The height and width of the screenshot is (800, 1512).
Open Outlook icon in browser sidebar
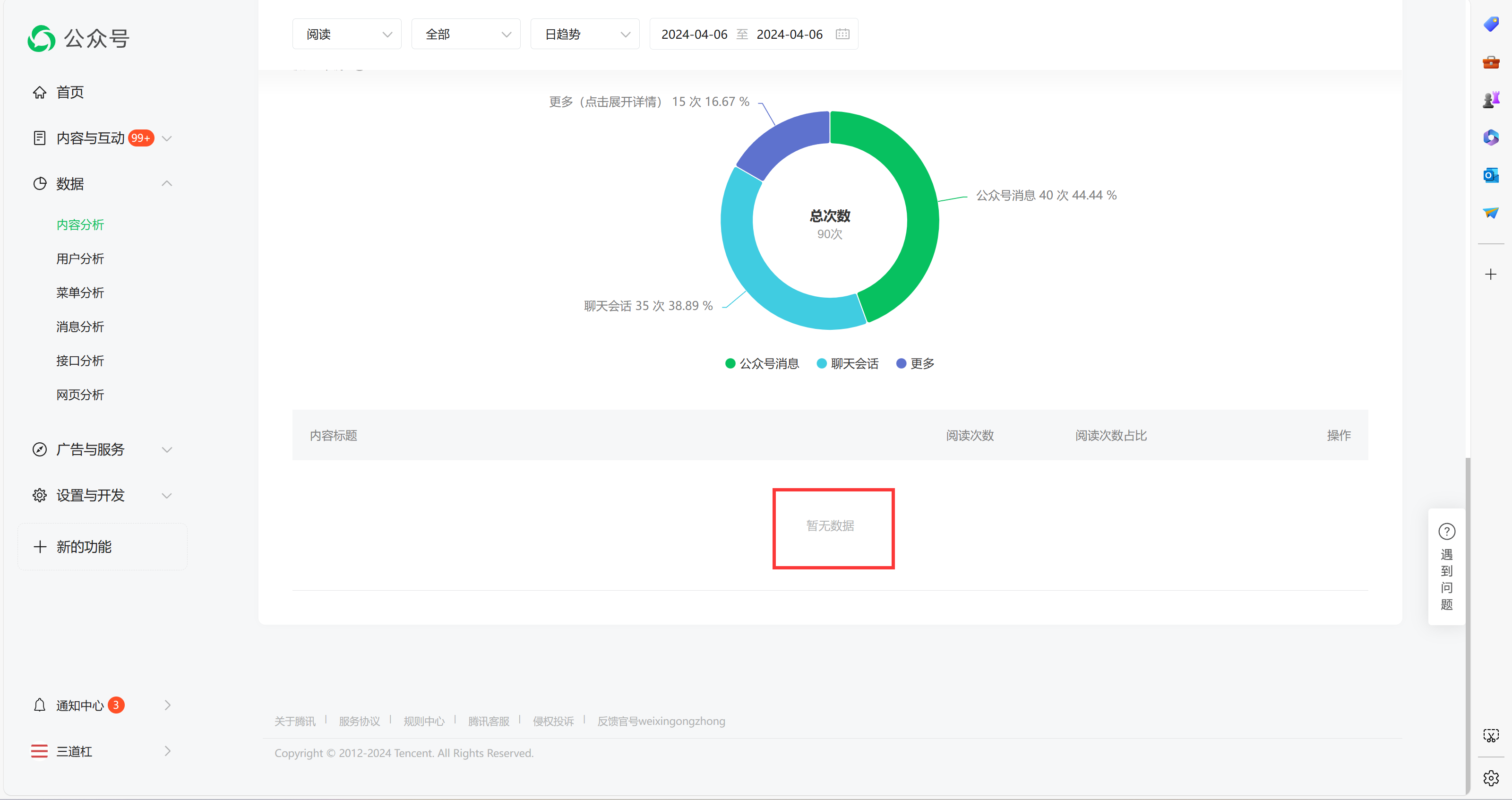click(1491, 175)
